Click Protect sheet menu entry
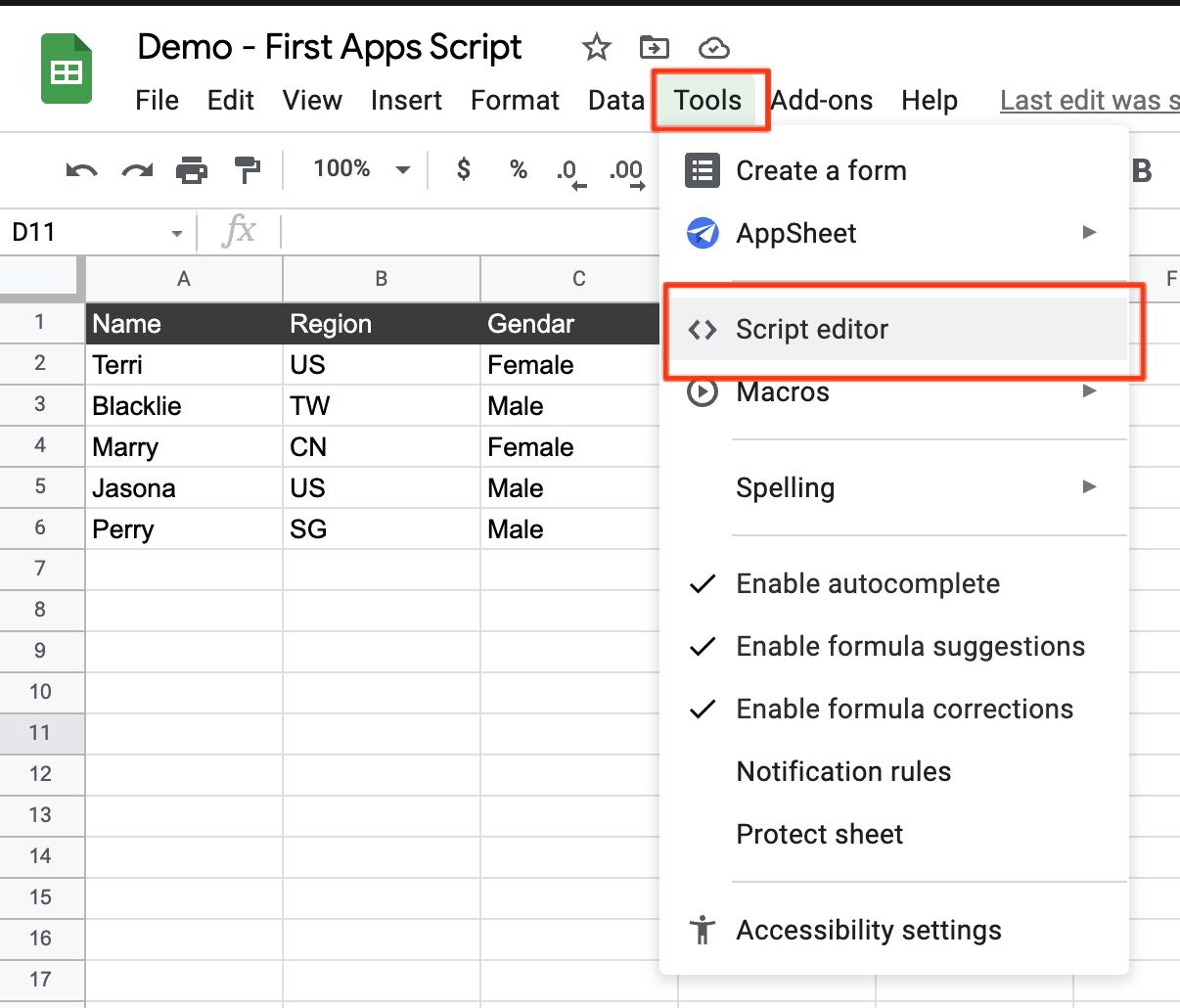1180x1008 pixels. coord(819,835)
